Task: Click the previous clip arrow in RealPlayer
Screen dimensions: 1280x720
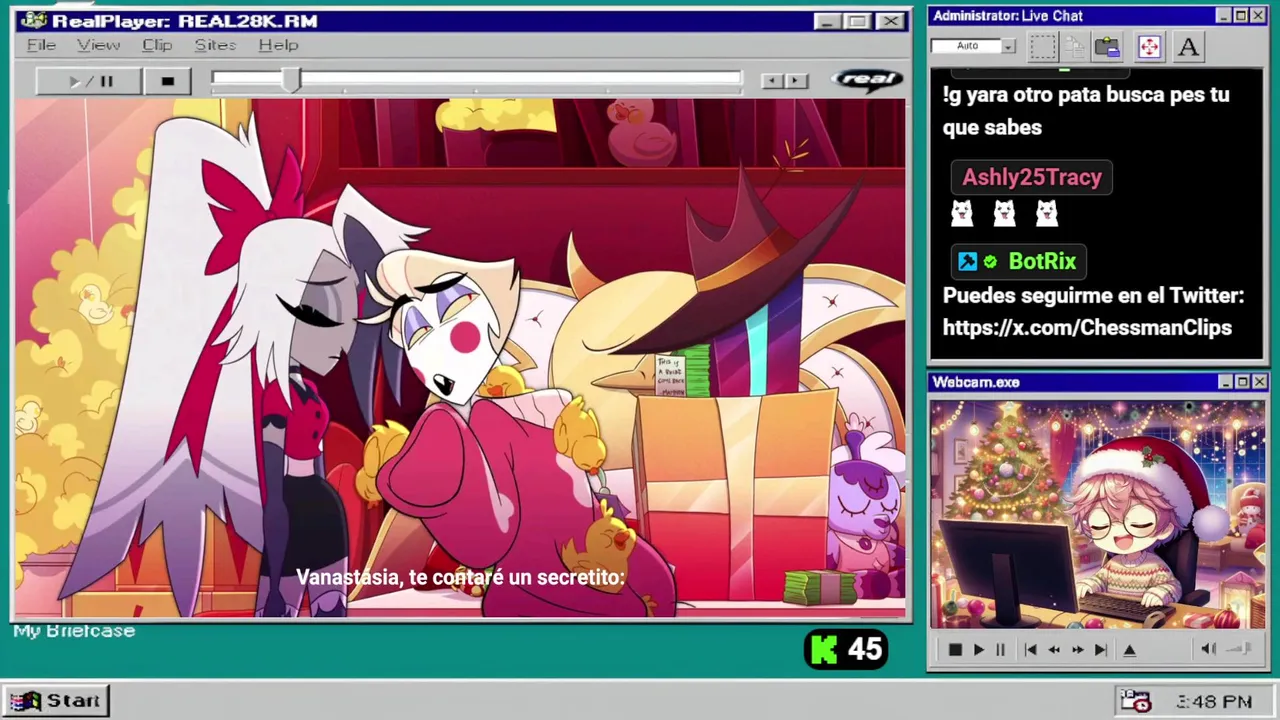Action: [771, 81]
